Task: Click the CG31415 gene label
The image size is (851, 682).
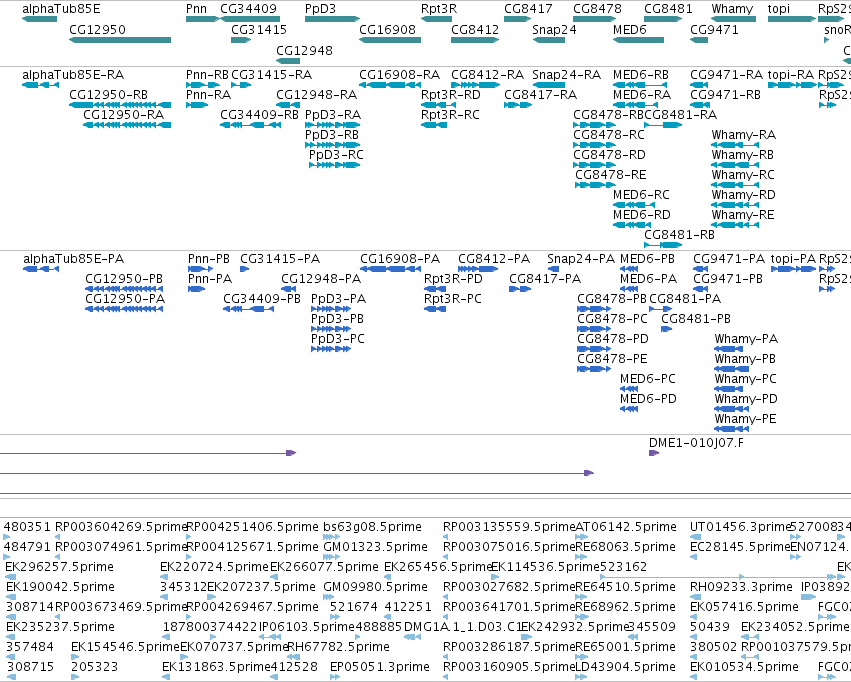Action: (x=259, y=30)
